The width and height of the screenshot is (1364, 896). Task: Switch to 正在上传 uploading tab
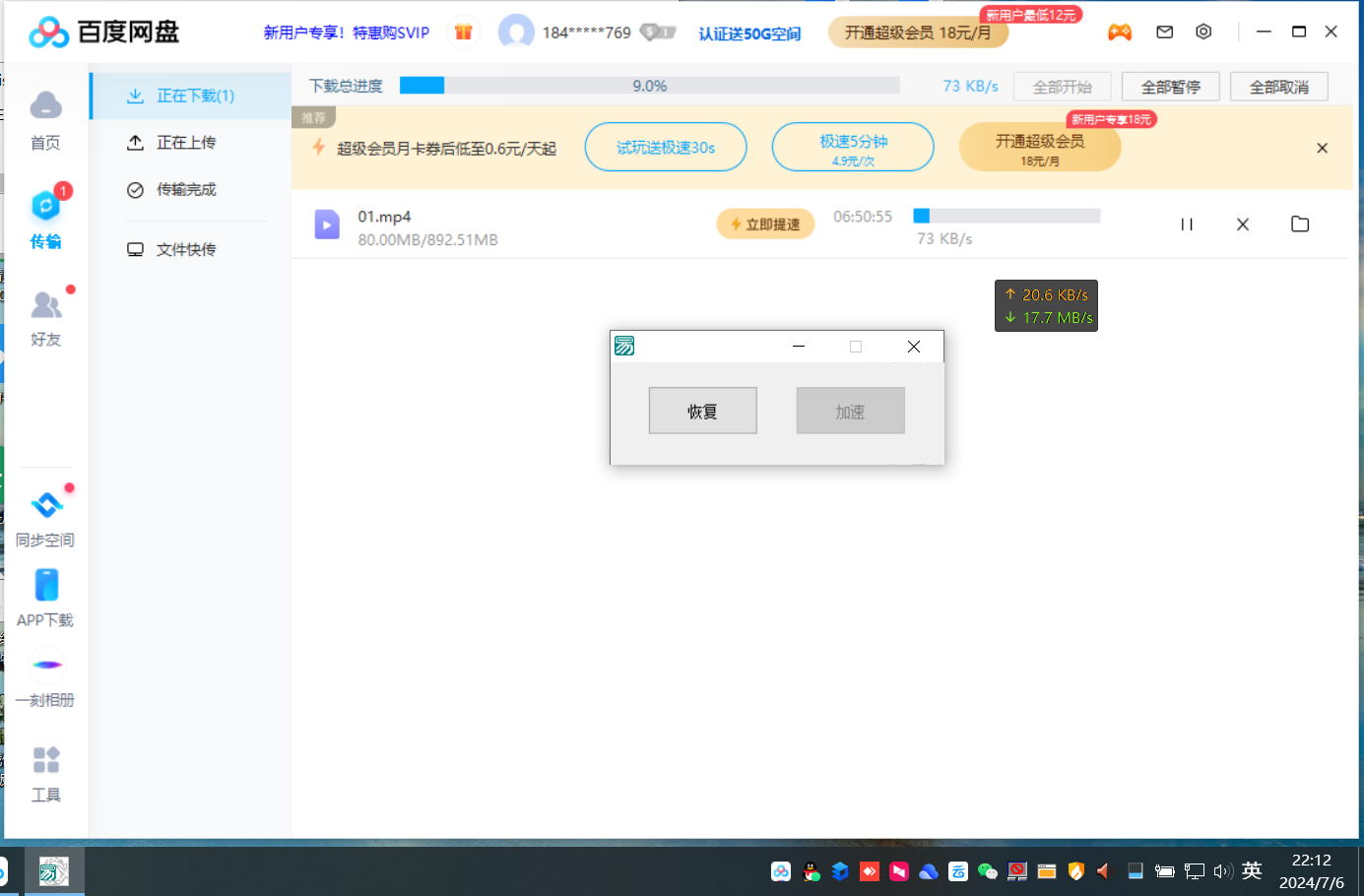(185, 143)
